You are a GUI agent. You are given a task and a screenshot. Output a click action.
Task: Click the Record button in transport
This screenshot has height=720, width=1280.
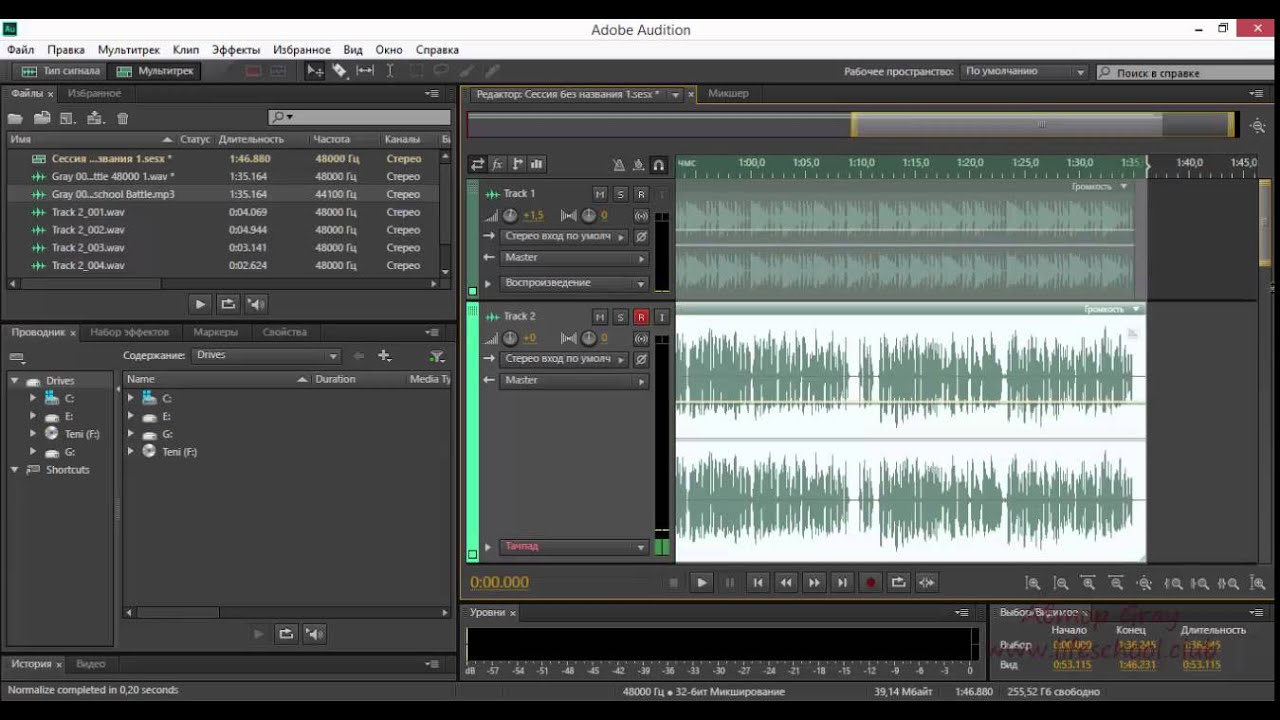point(870,582)
